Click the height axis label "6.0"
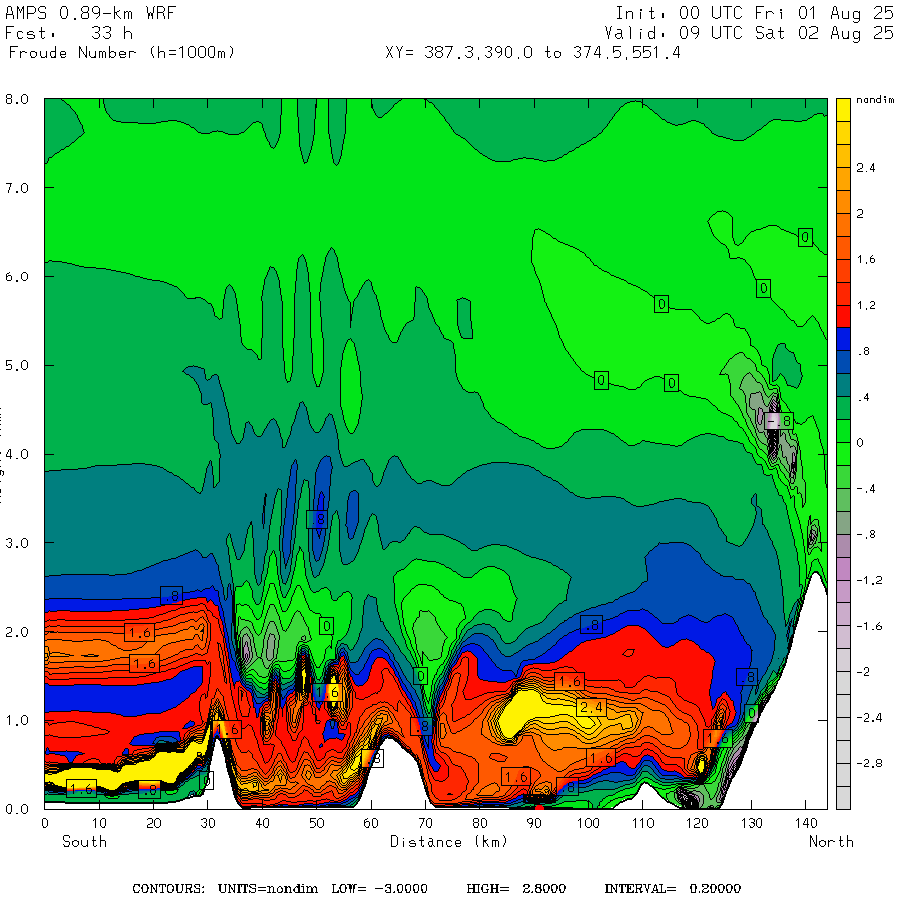This screenshot has height=900, width=900. (x=17, y=277)
